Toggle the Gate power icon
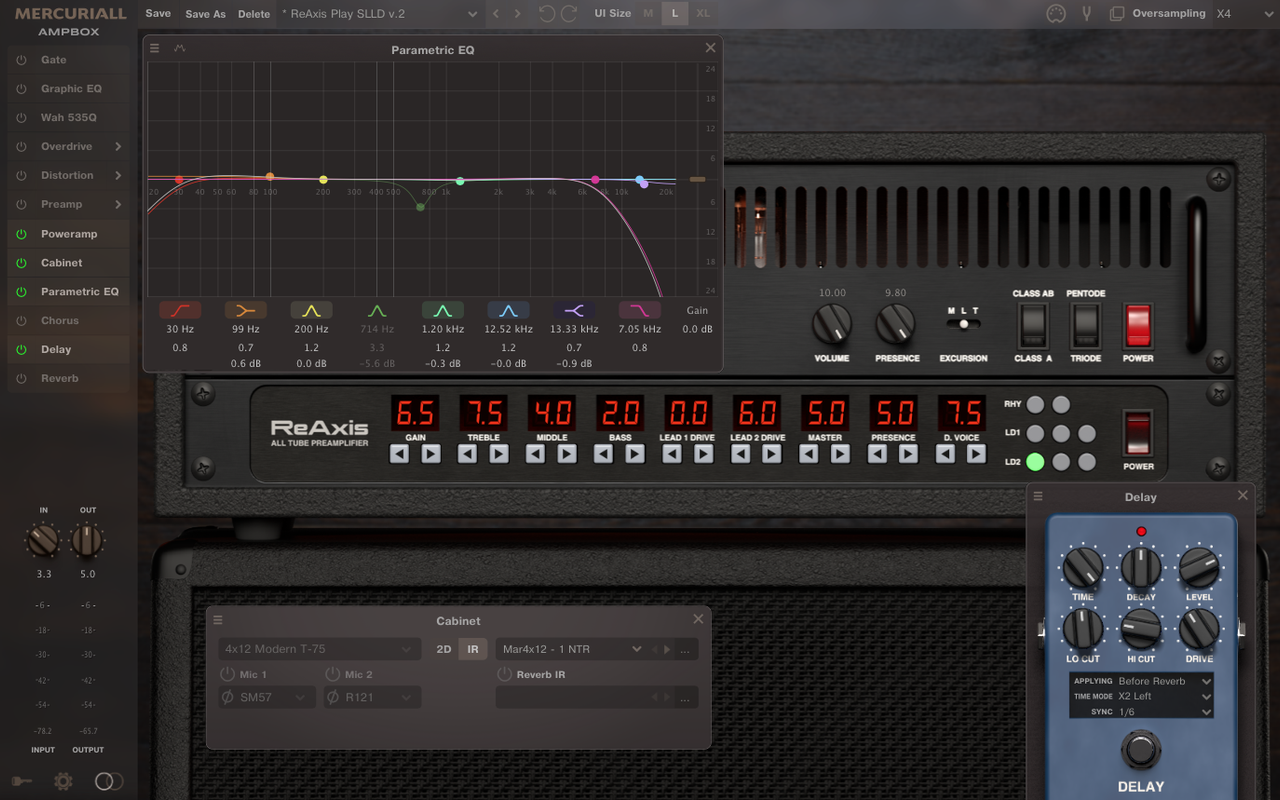The width and height of the screenshot is (1280, 800). click(x=21, y=60)
